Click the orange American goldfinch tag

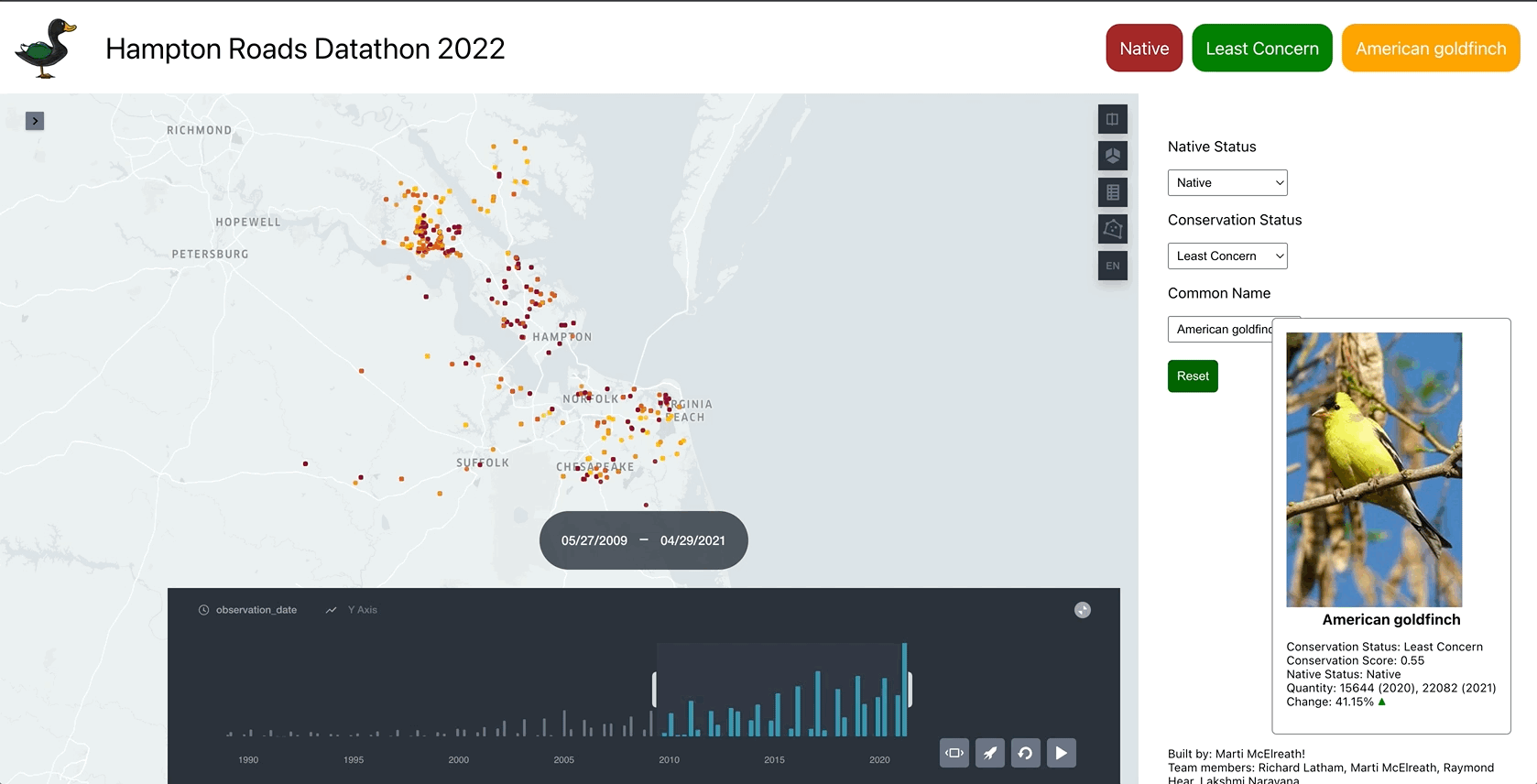coord(1431,49)
